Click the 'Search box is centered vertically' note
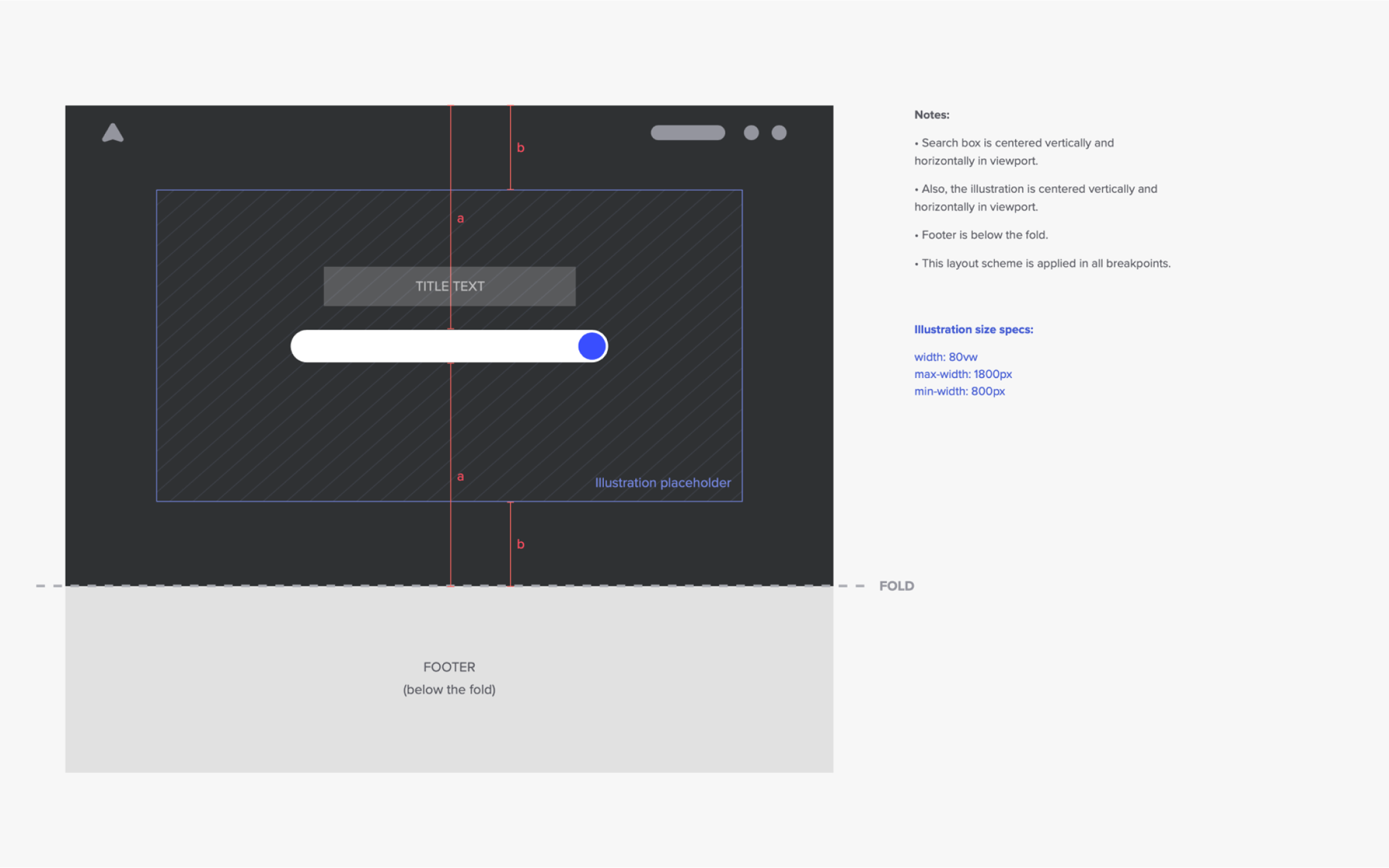The width and height of the screenshot is (1389, 868). click(x=1014, y=151)
